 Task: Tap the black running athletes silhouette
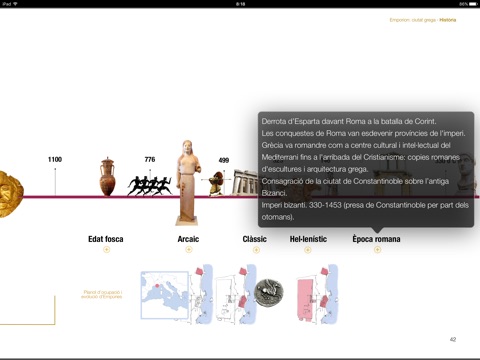(150, 186)
